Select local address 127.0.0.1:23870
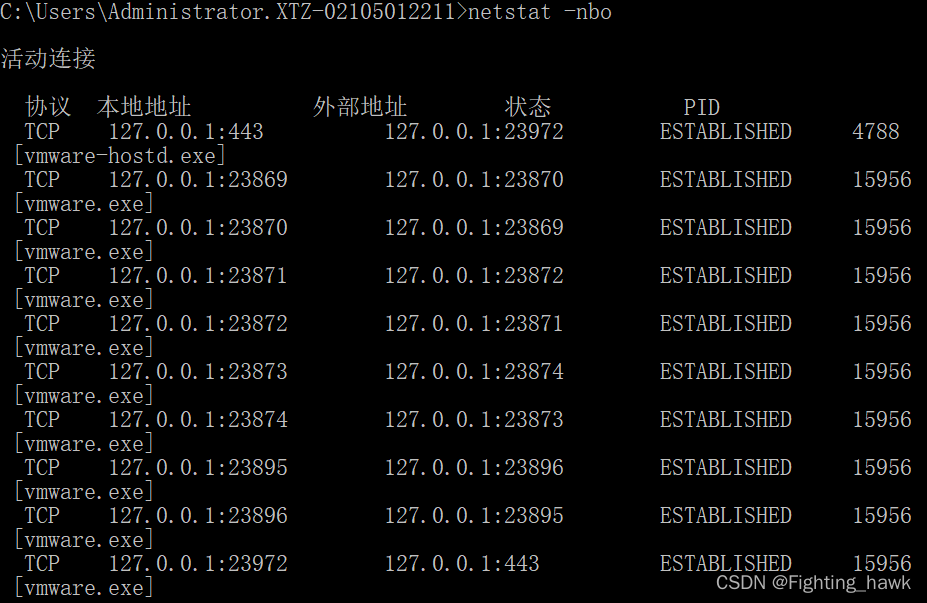 pos(198,228)
